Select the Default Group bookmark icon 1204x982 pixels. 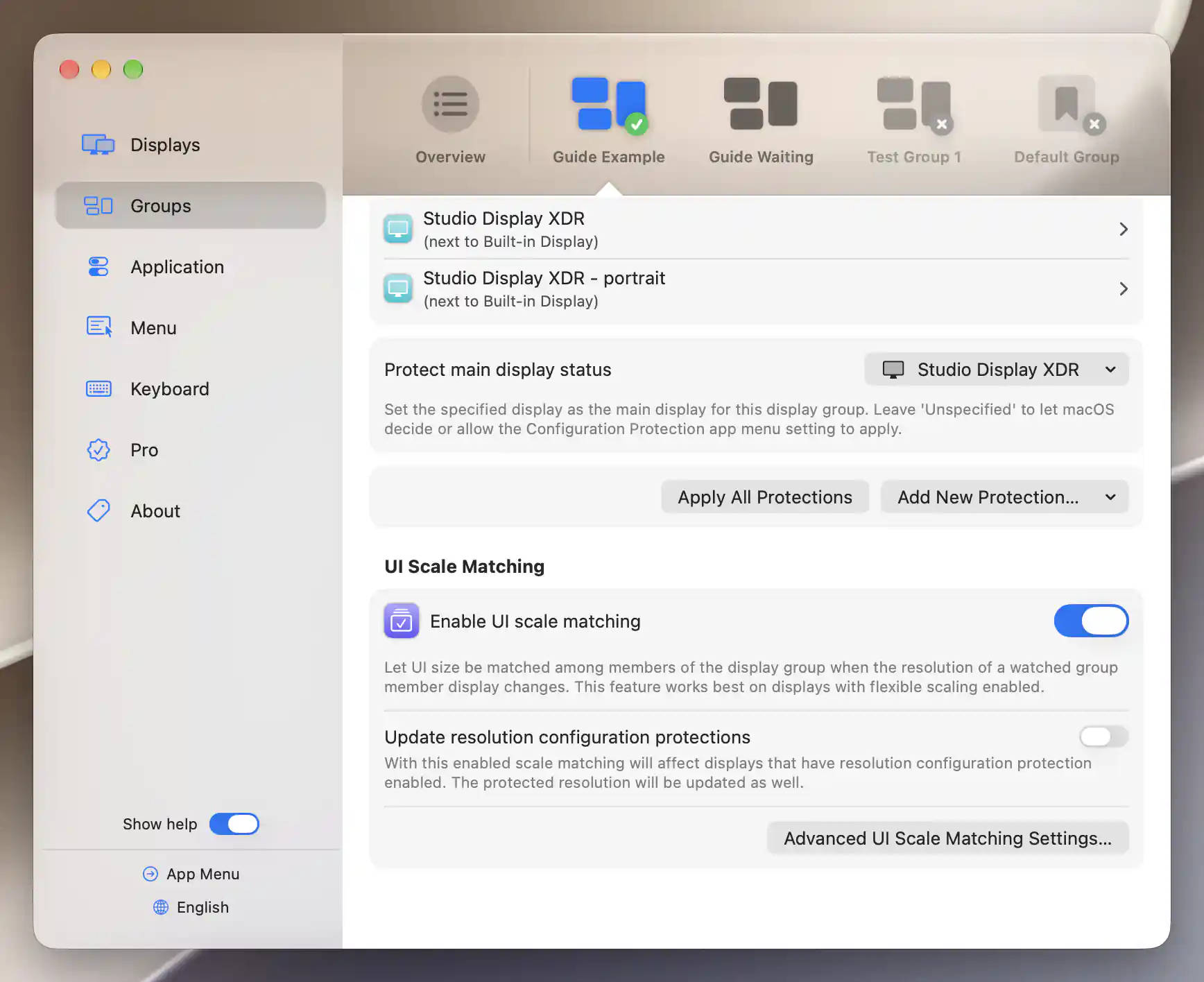(x=1070, y=104)
